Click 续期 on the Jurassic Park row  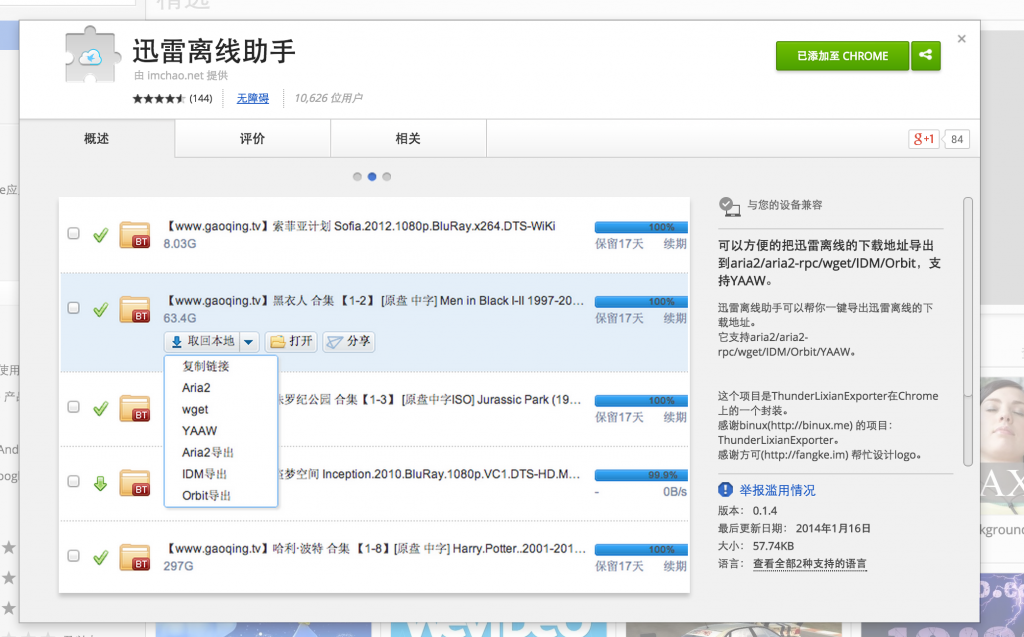(675, 417)
